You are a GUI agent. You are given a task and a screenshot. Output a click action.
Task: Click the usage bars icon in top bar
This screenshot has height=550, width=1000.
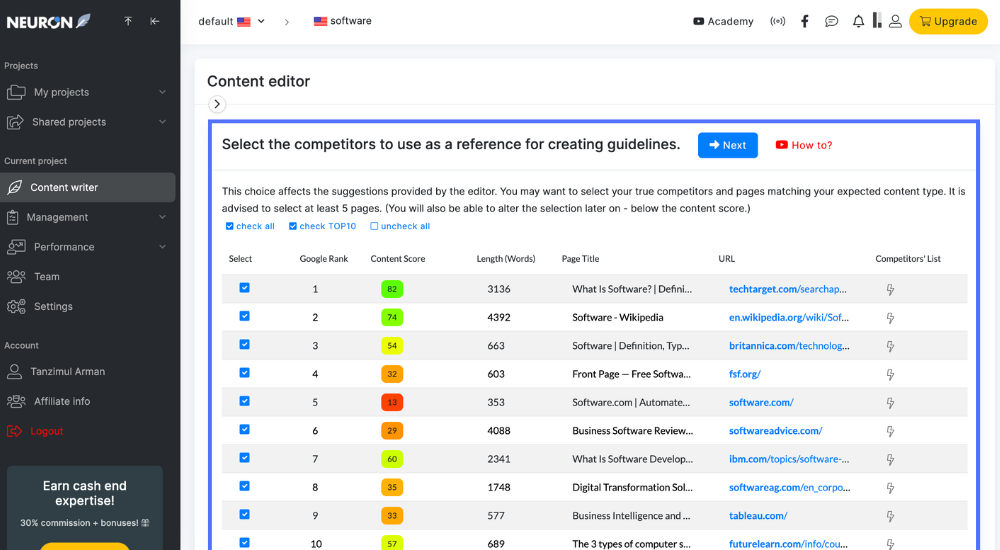(x=877, y=20)
